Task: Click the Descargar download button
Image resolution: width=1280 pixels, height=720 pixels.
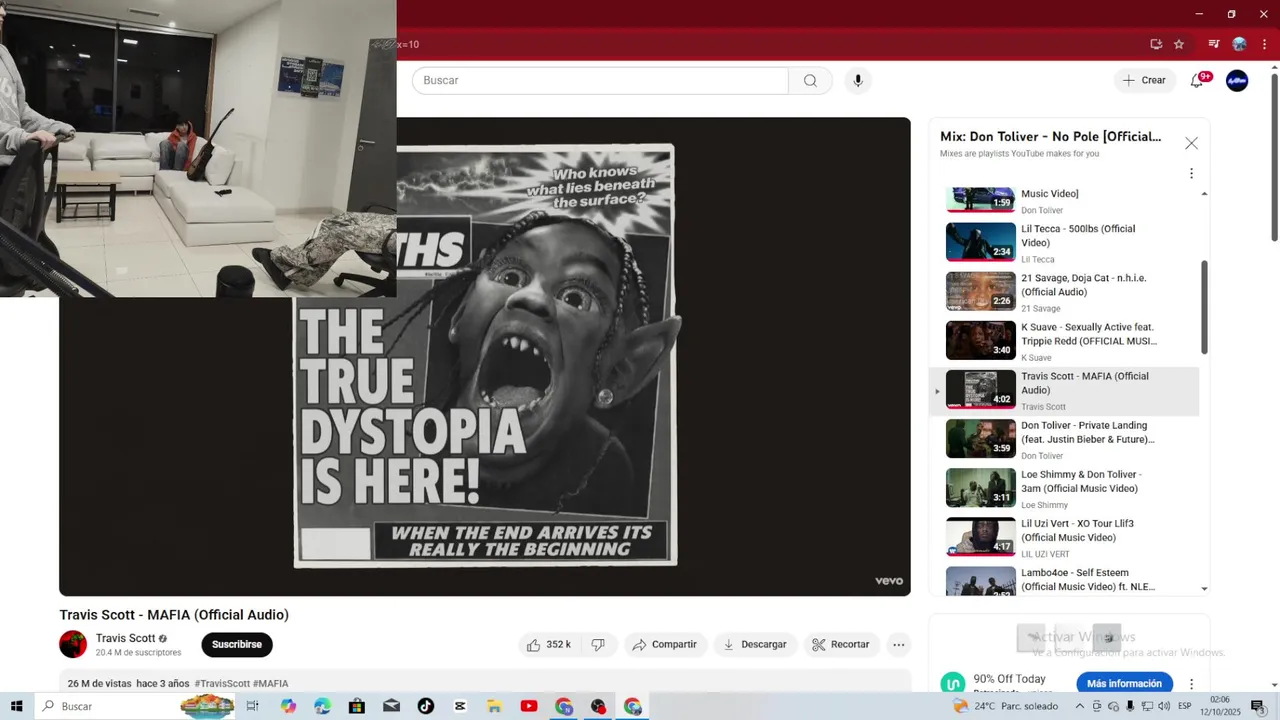Action: [755, 645]
